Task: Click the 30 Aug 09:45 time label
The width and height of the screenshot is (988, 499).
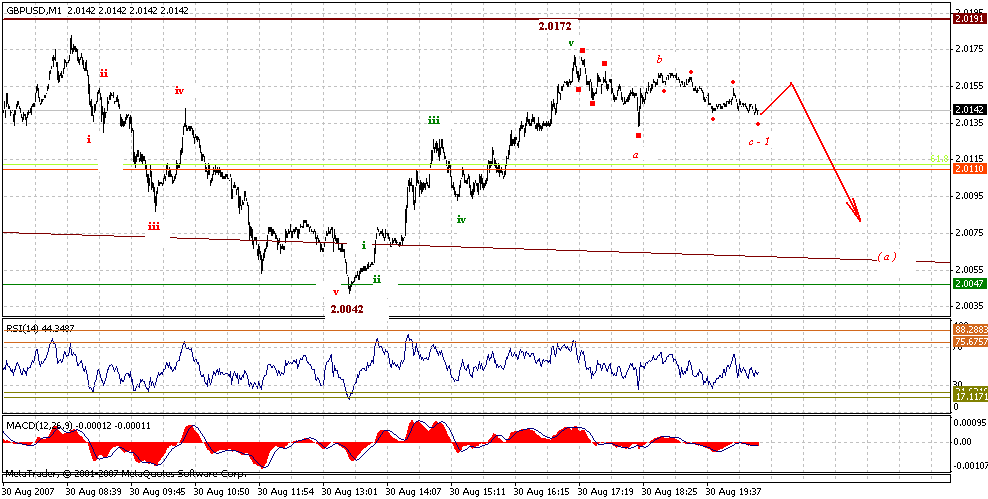Action: [156, 490]
